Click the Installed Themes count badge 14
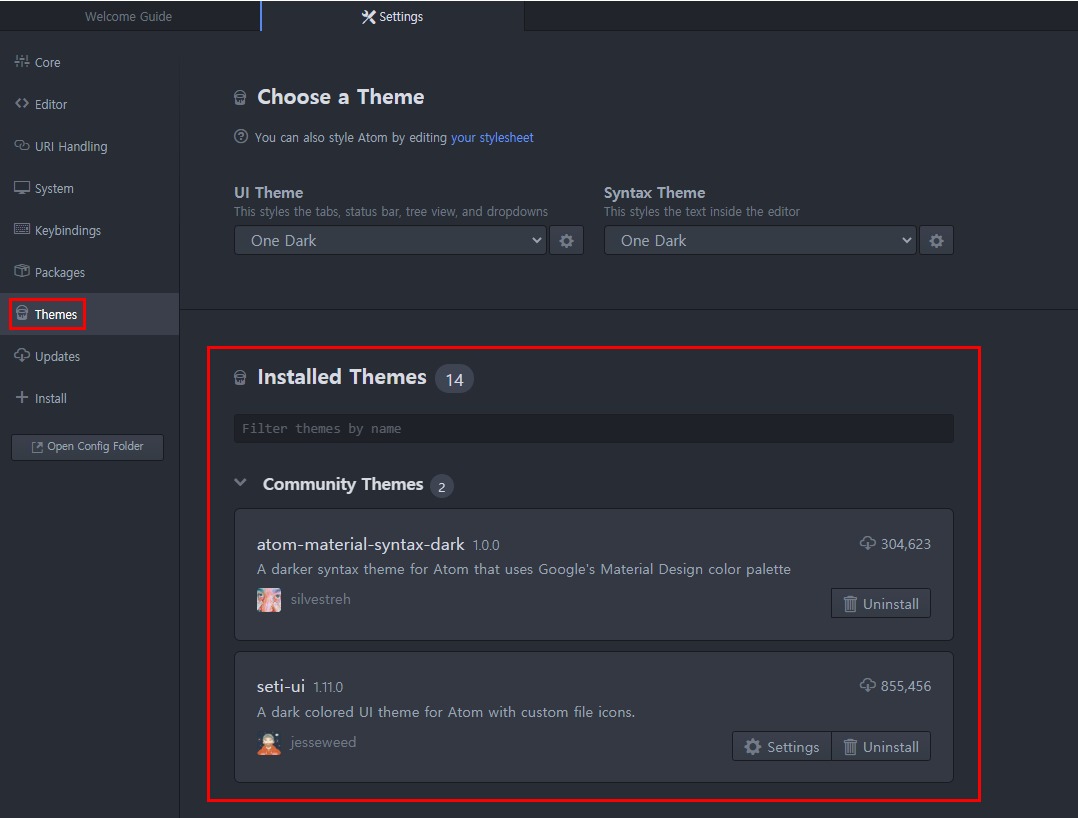The width and height of the screenshot is (1078, 818). pyautogui.click(x=454, y=379)
